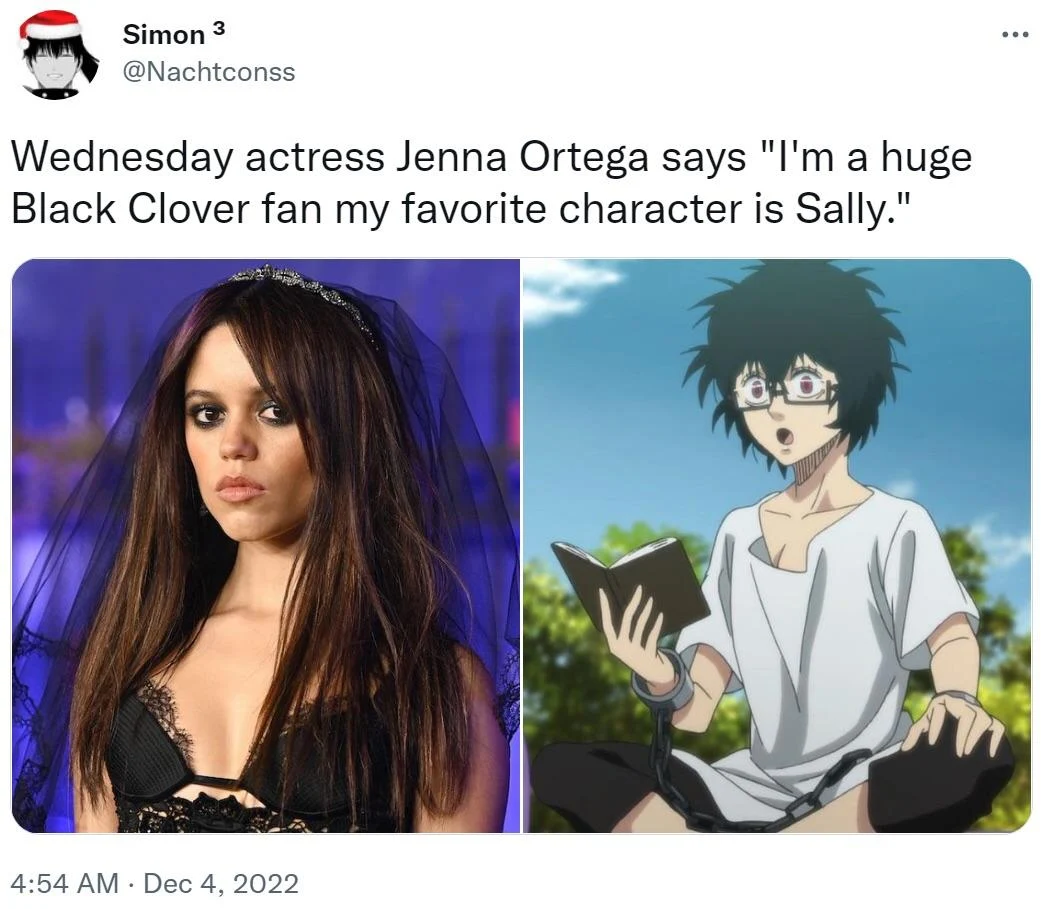The height and width of the screenshot is (909, 1041).
Task: Open the Simon display name profile link
Action: pos(163,35)
